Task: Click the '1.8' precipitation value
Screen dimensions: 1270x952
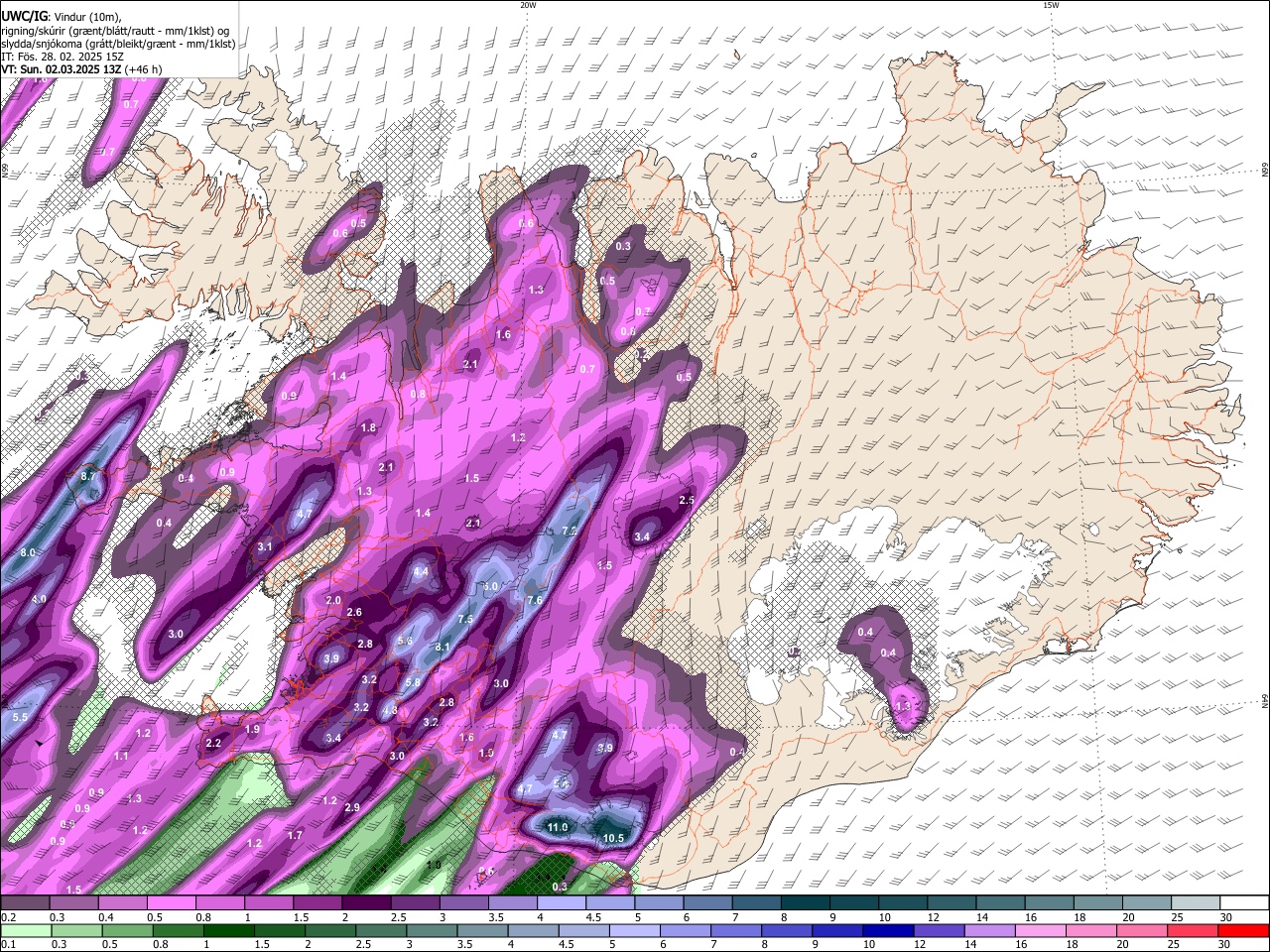Action: click(368, 427)
